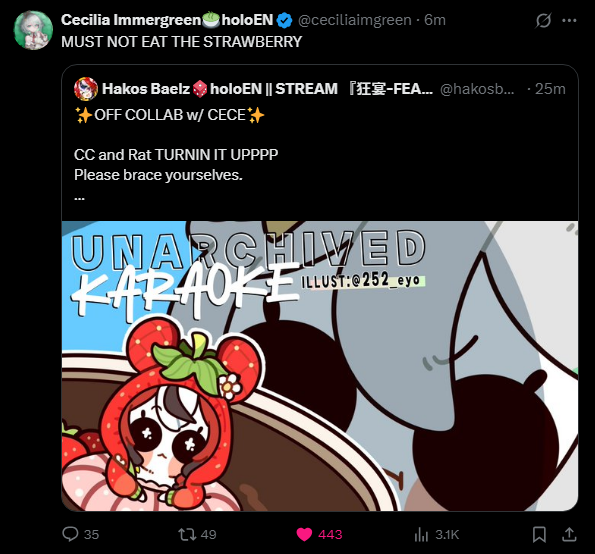Click the 6m timestamp link
This screenshot has height=554, width=595.
pyautogui.click(x=435, y=20)
